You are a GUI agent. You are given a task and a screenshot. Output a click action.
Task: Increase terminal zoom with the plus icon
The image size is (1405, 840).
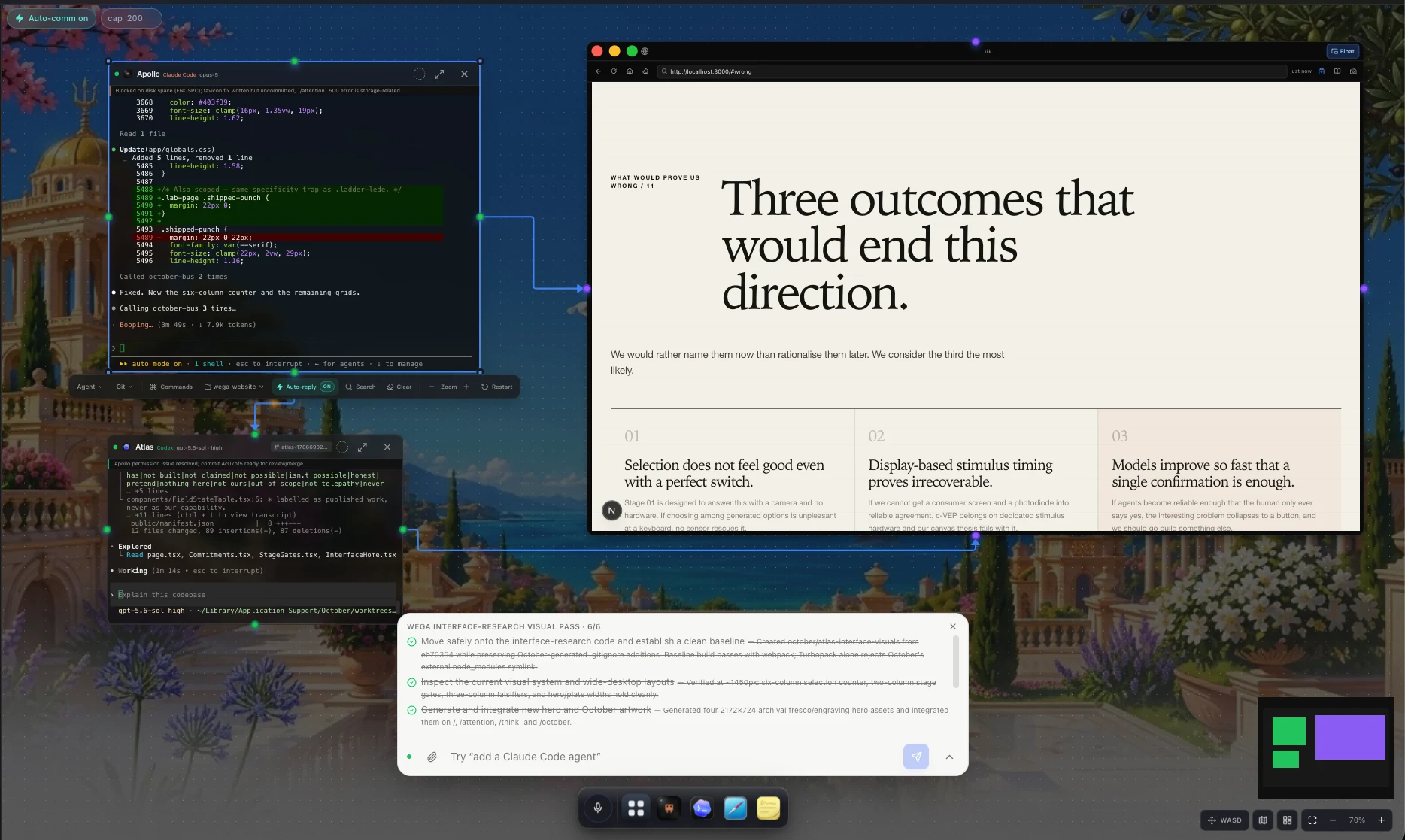[466, 387]
